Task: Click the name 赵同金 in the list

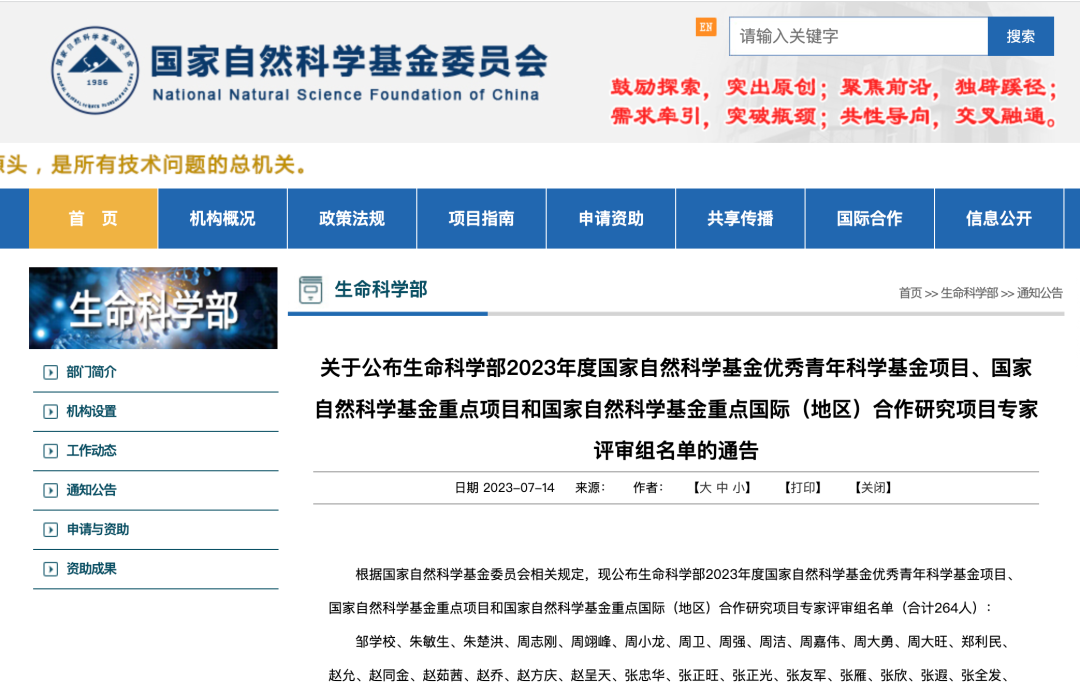Action: tap(389, 676)
